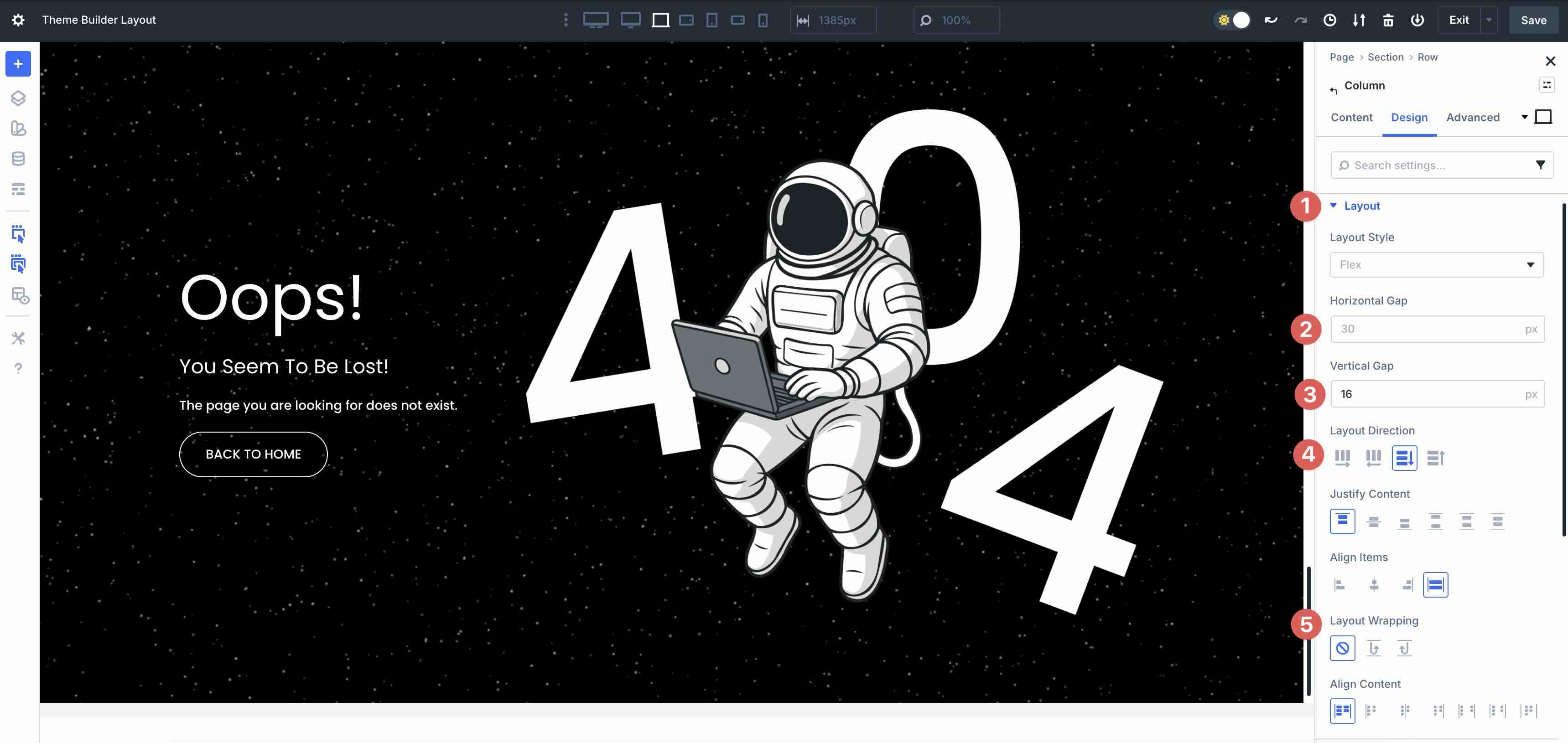This screenshot has height=743, width=1568.
Task: Click the portability up-down arrows icon
Action: point(1359,20)
